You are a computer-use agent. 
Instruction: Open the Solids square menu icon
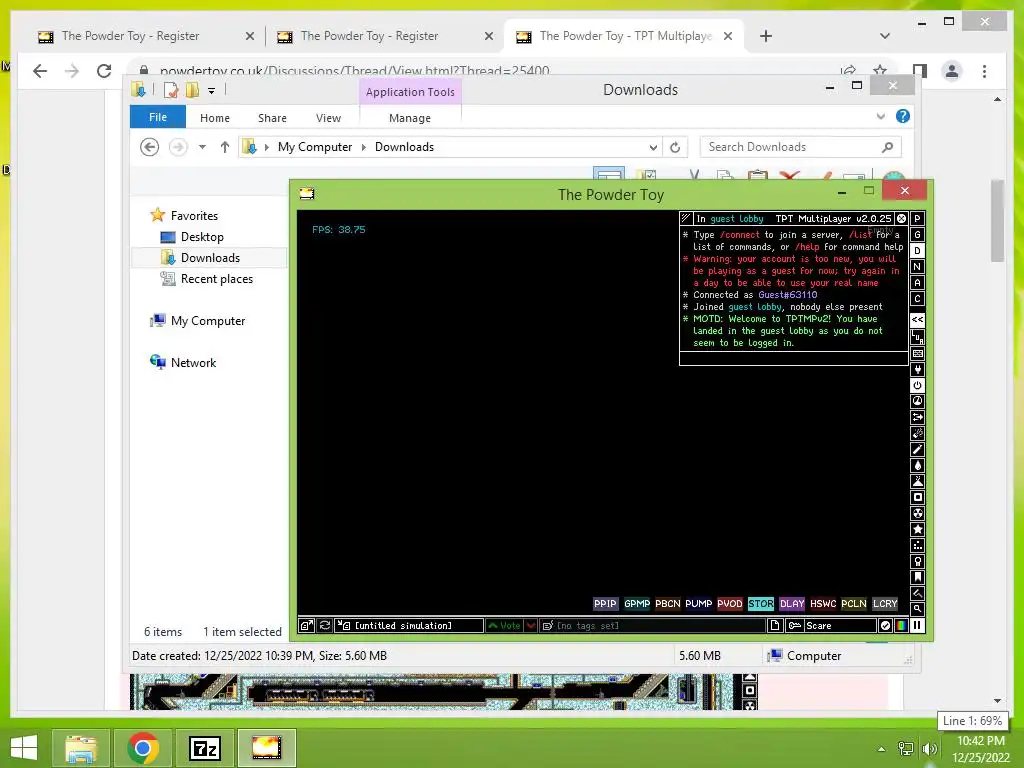[x=917, y=497]
